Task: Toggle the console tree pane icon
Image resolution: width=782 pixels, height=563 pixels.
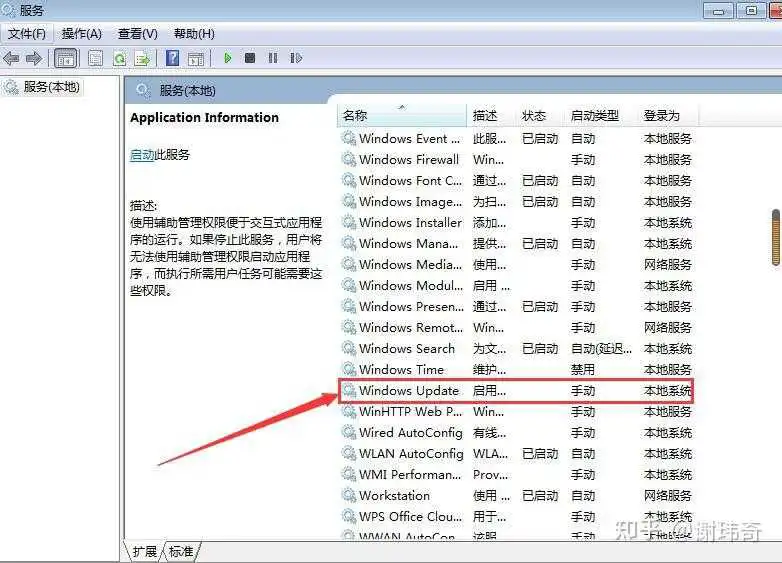Action: click(65, 59)
